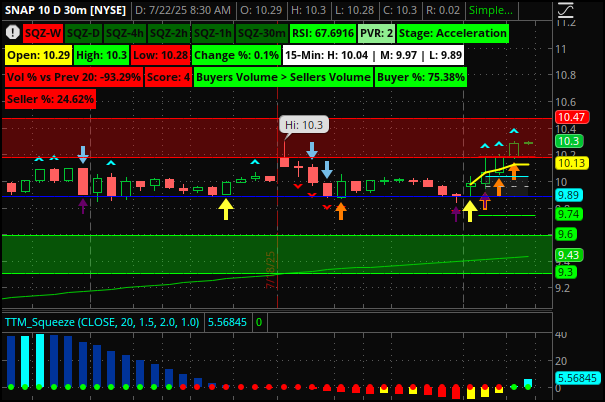Click the SQZ-2h label

169,33
